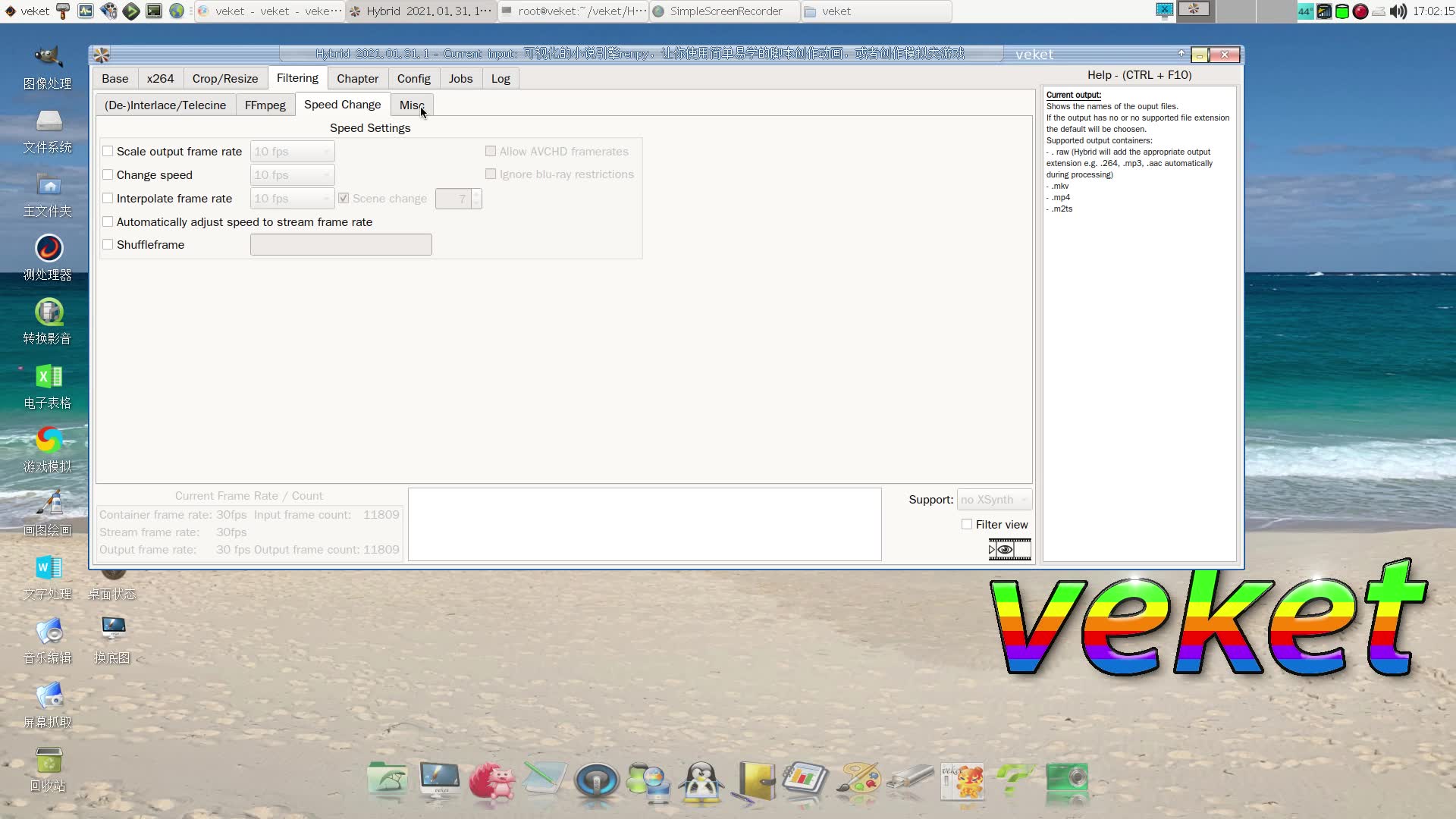
Task: Click the paint palette dock icon
Action: click(x=858, y=780)
